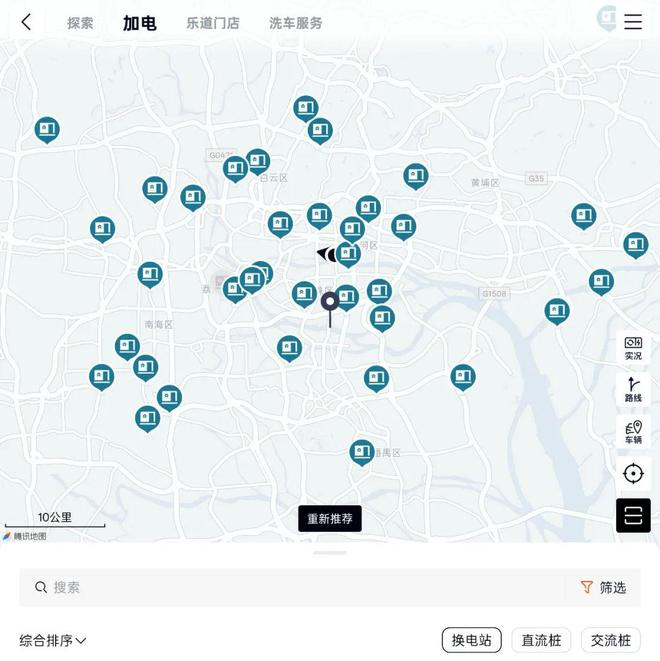
Task: Toggle the 交流桩 filter chip
Action: tap(611, 640)
